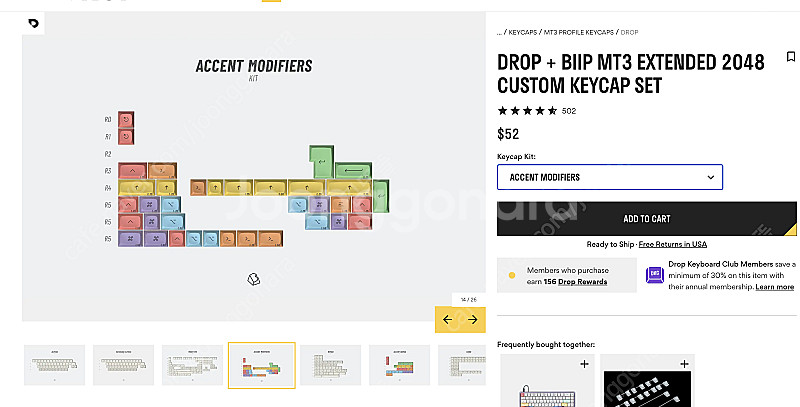
Task: Click the bookmark icon beside product title
Action: tap(791, 56)
